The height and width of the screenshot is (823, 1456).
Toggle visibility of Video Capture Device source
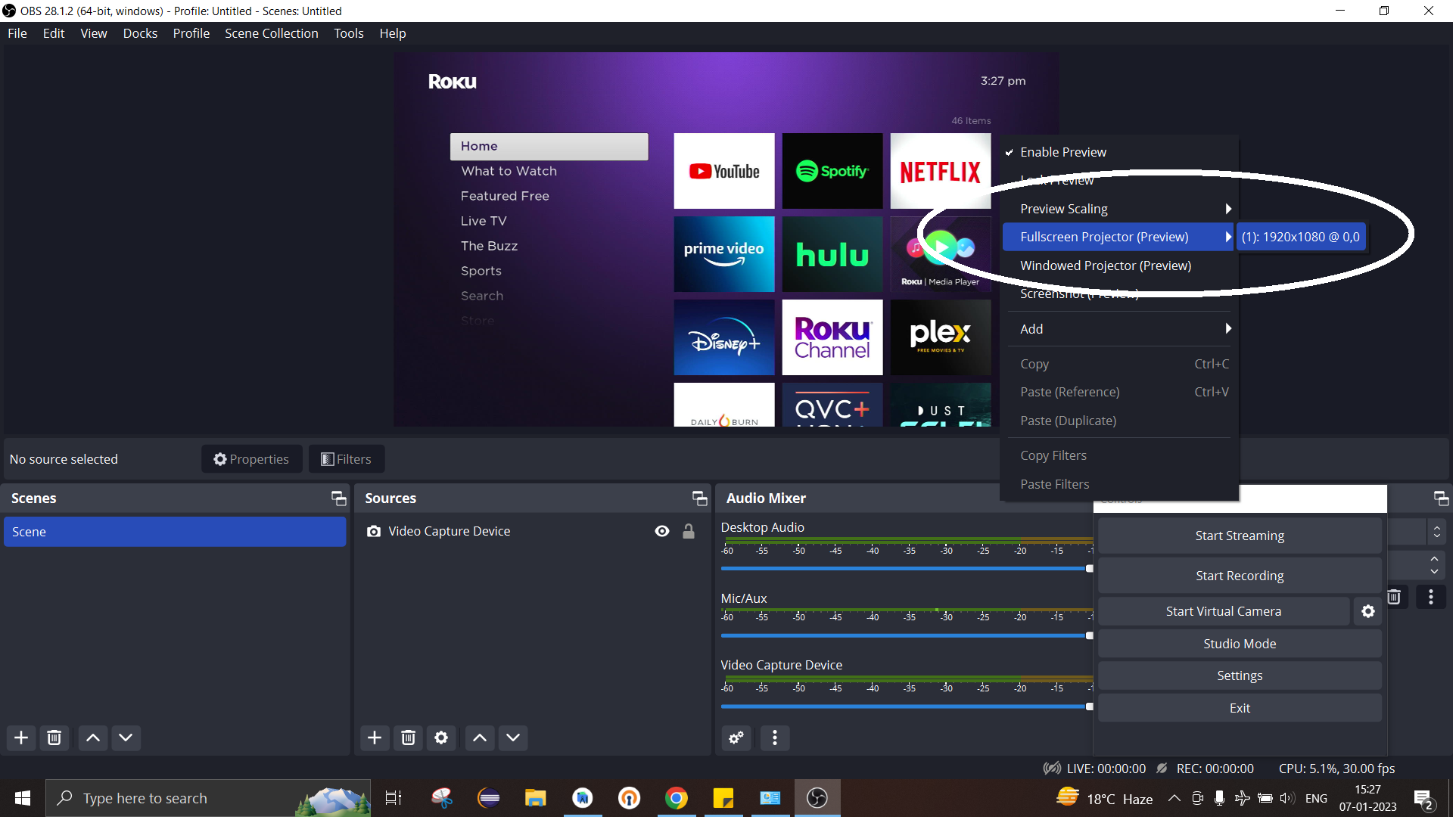[664, 533]
